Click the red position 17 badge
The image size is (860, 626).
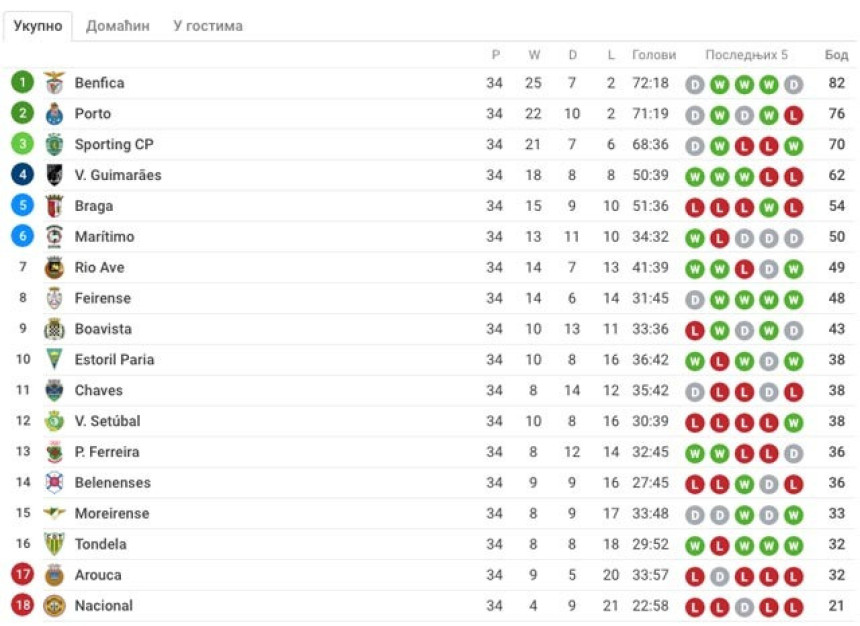[x=22, y=574]
